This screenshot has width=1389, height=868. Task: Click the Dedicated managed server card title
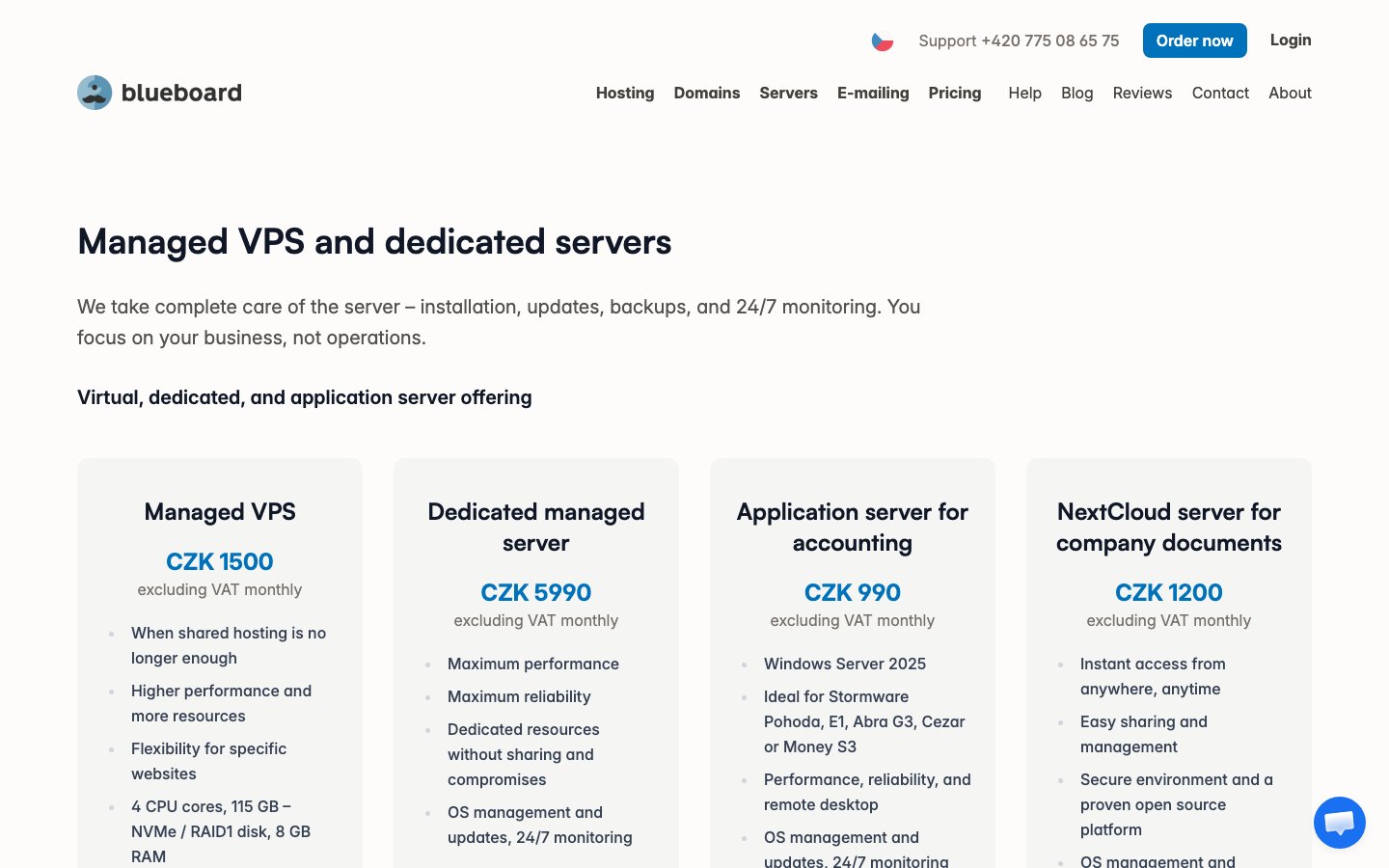tap(536, 528)
